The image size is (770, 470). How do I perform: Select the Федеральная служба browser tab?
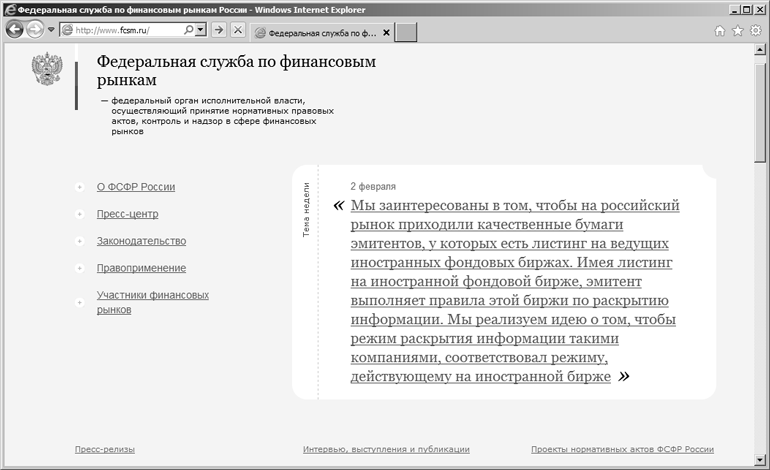[x=315, y=32]
